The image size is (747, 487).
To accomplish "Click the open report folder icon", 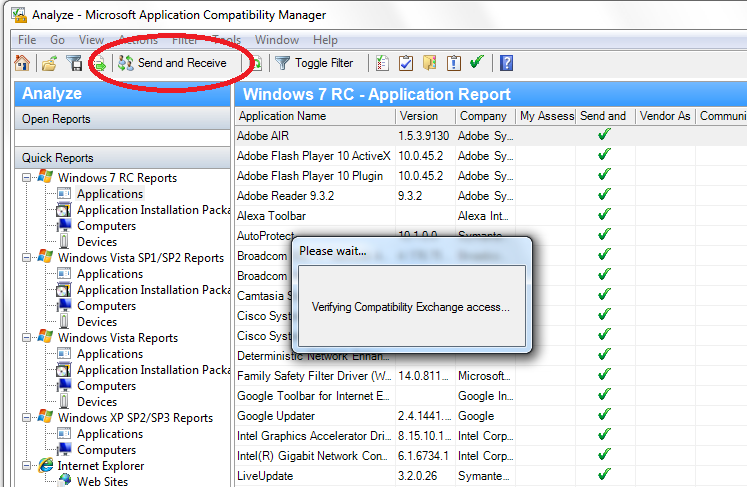I will coord(49,63).
